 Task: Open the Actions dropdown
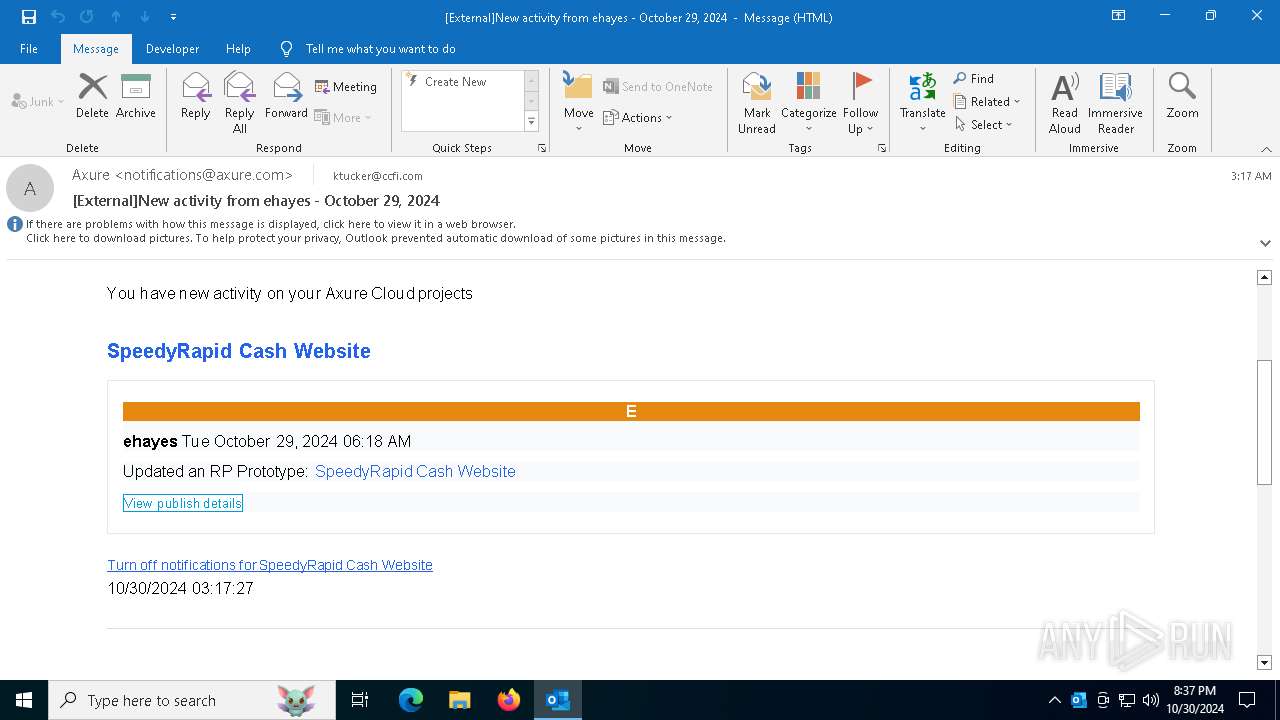(x=638, y=118)
